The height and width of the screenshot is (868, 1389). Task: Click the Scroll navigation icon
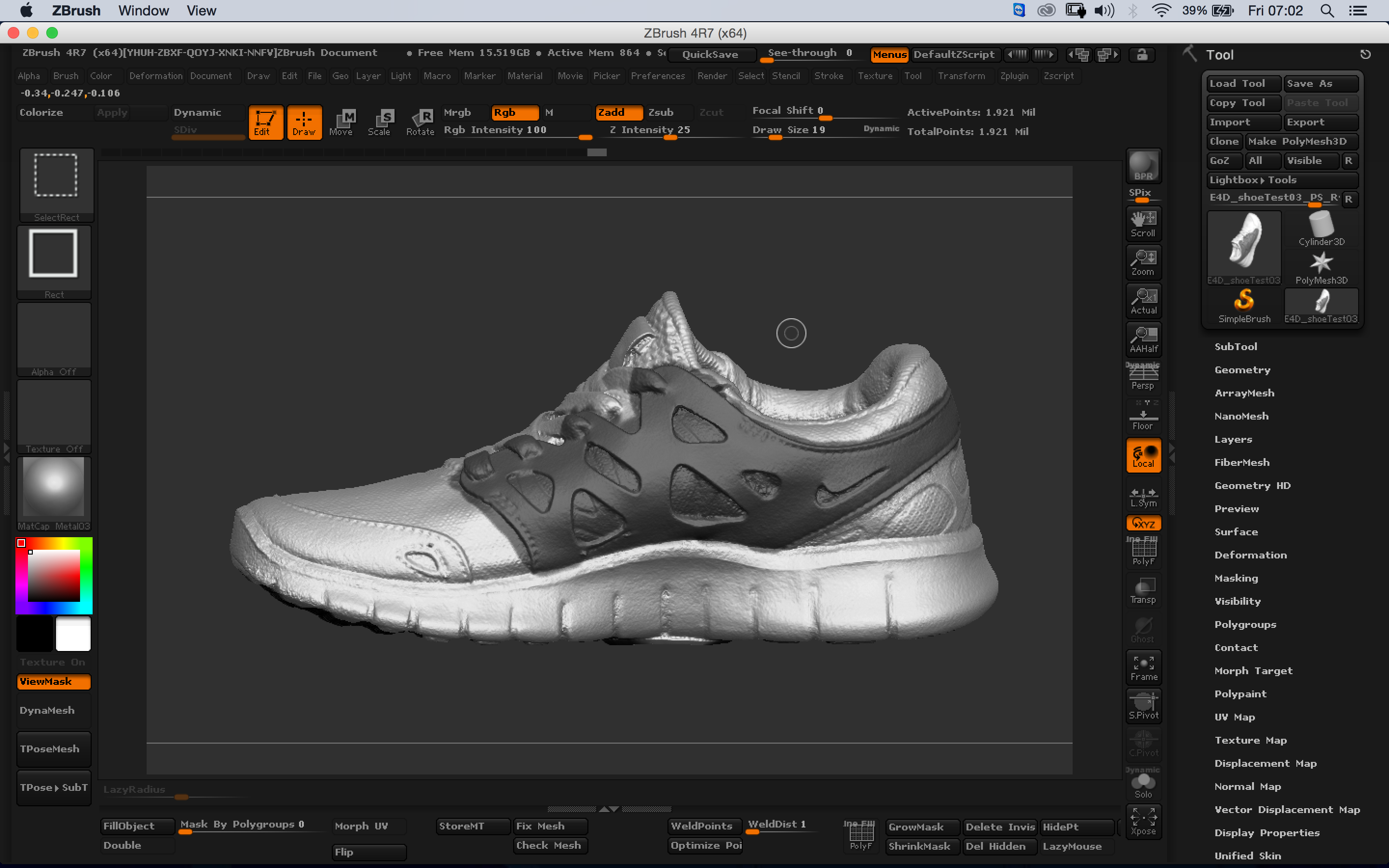click(x=1144, y=224)
